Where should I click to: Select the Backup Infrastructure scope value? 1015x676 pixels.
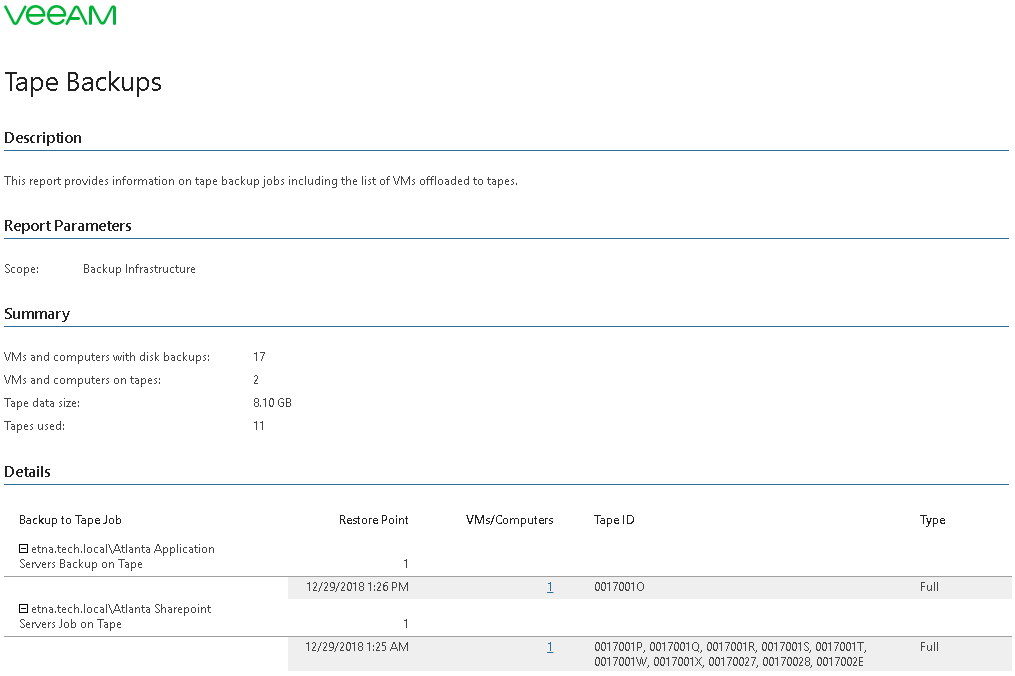coord(139,269)
